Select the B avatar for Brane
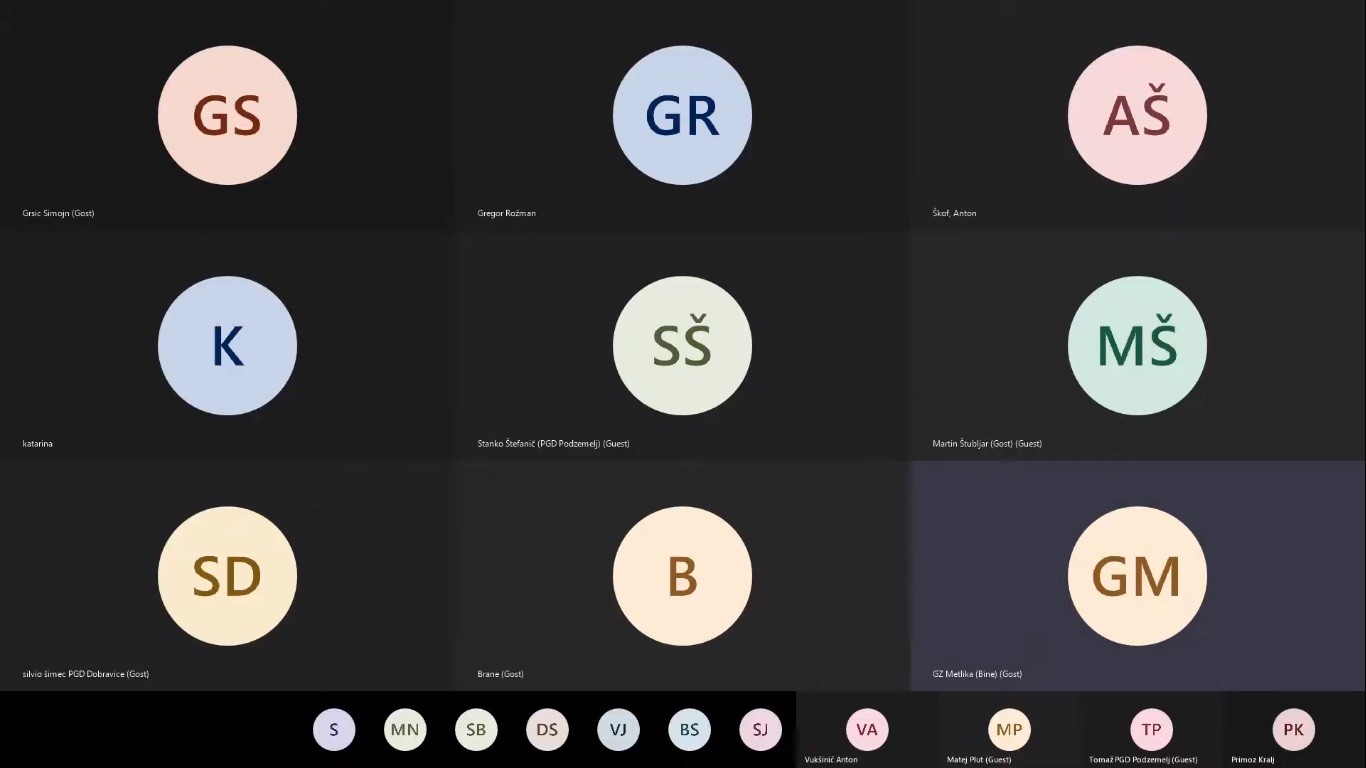Screen dimensions: 1366x768 pos(682,576)
